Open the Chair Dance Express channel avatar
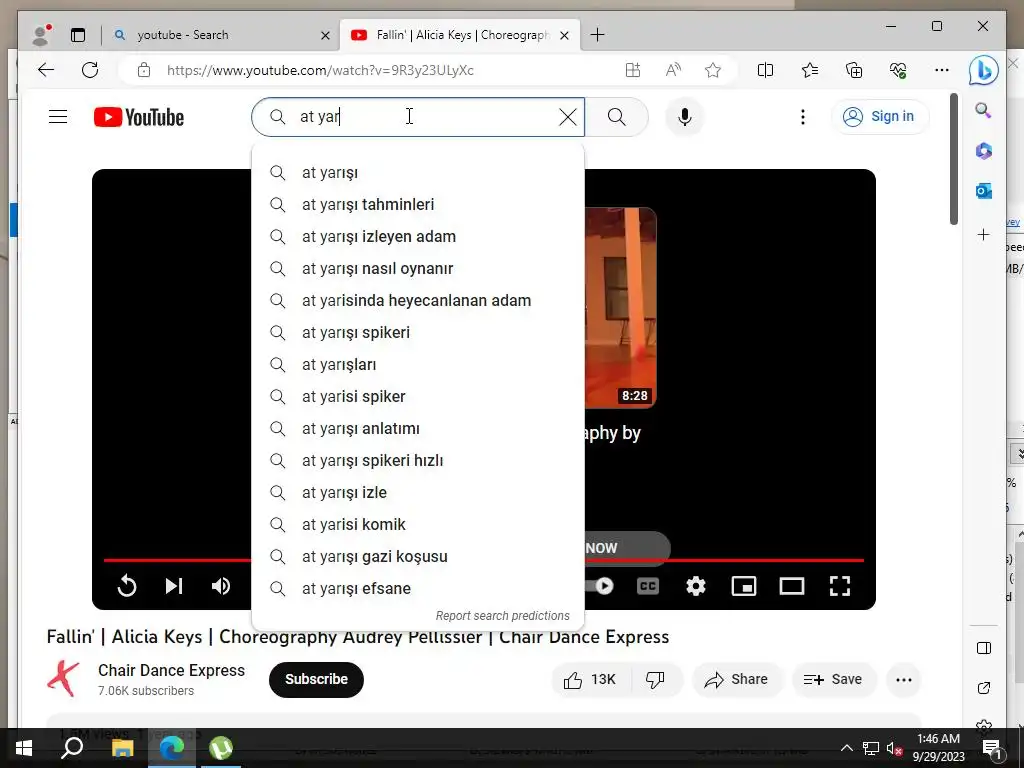 [x=63, y=679]
